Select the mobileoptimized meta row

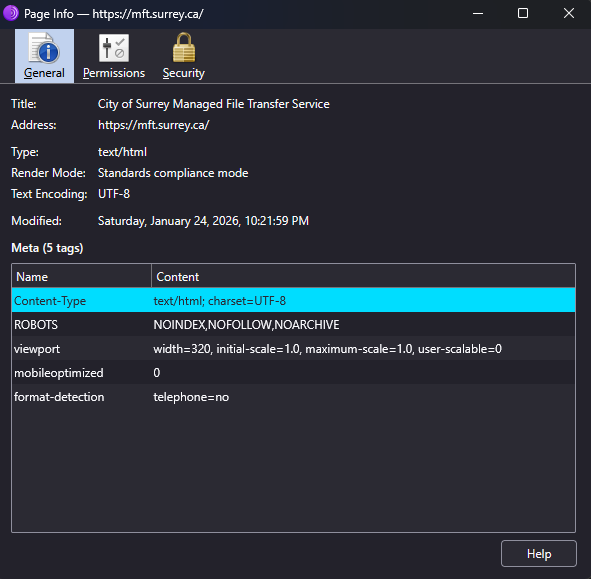293,372
